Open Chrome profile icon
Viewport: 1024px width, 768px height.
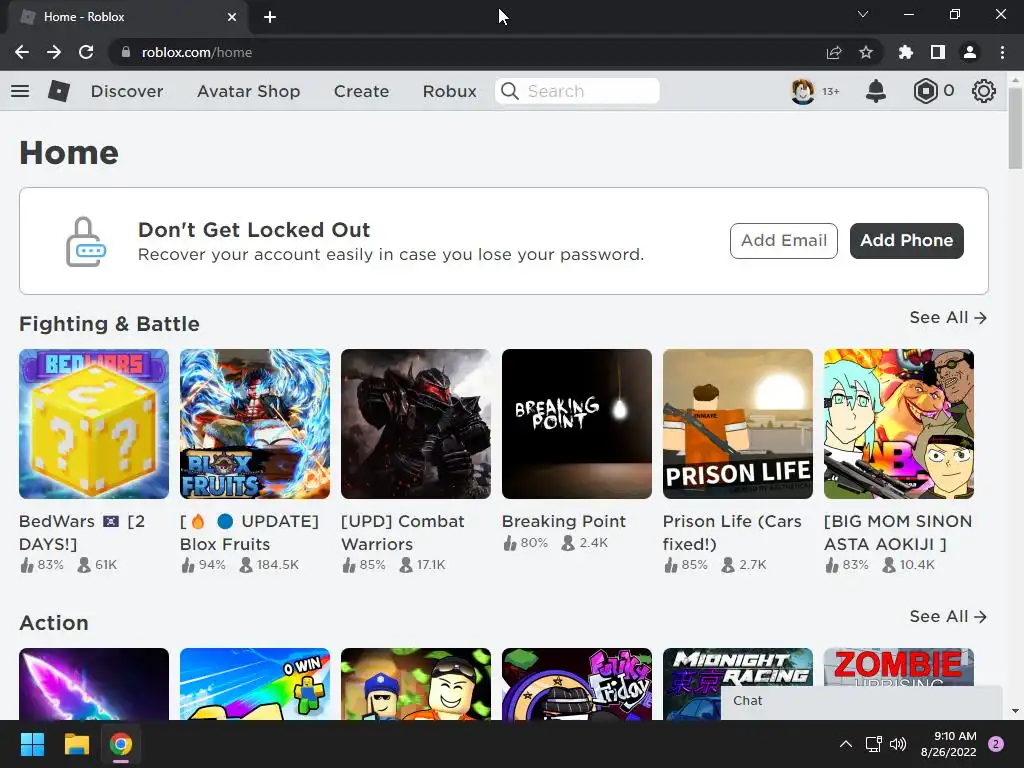point(970,52)
